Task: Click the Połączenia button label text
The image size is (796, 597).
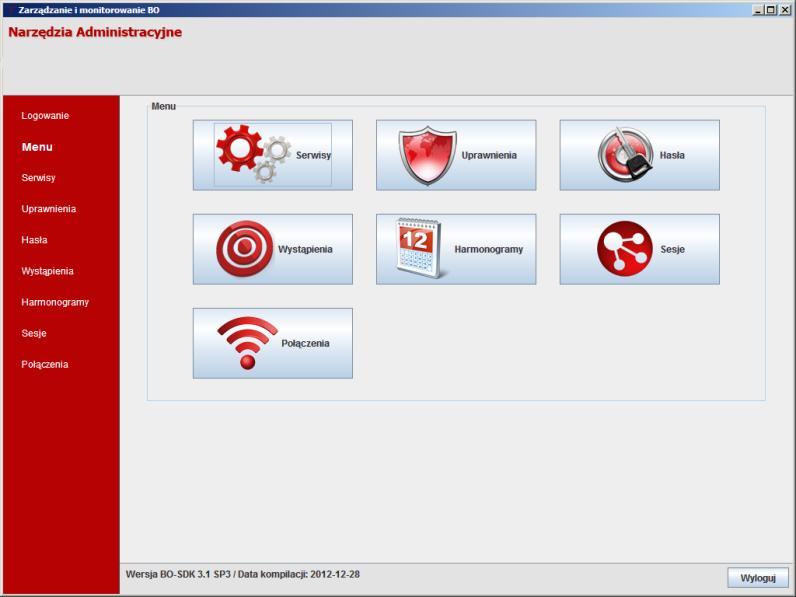Action: [x=305, y=343]
